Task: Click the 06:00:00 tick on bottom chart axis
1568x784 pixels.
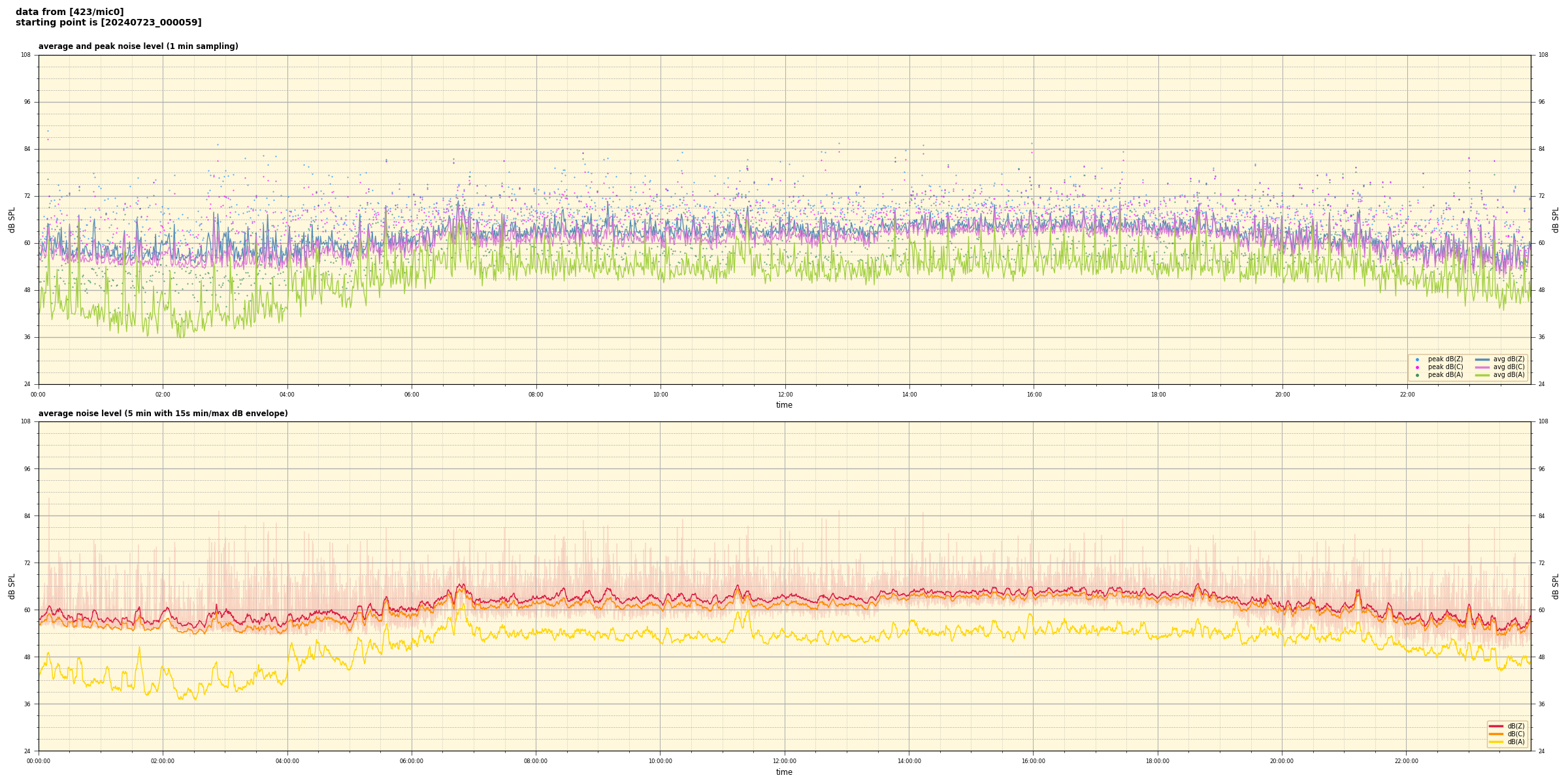Action: tap(412, 761)
